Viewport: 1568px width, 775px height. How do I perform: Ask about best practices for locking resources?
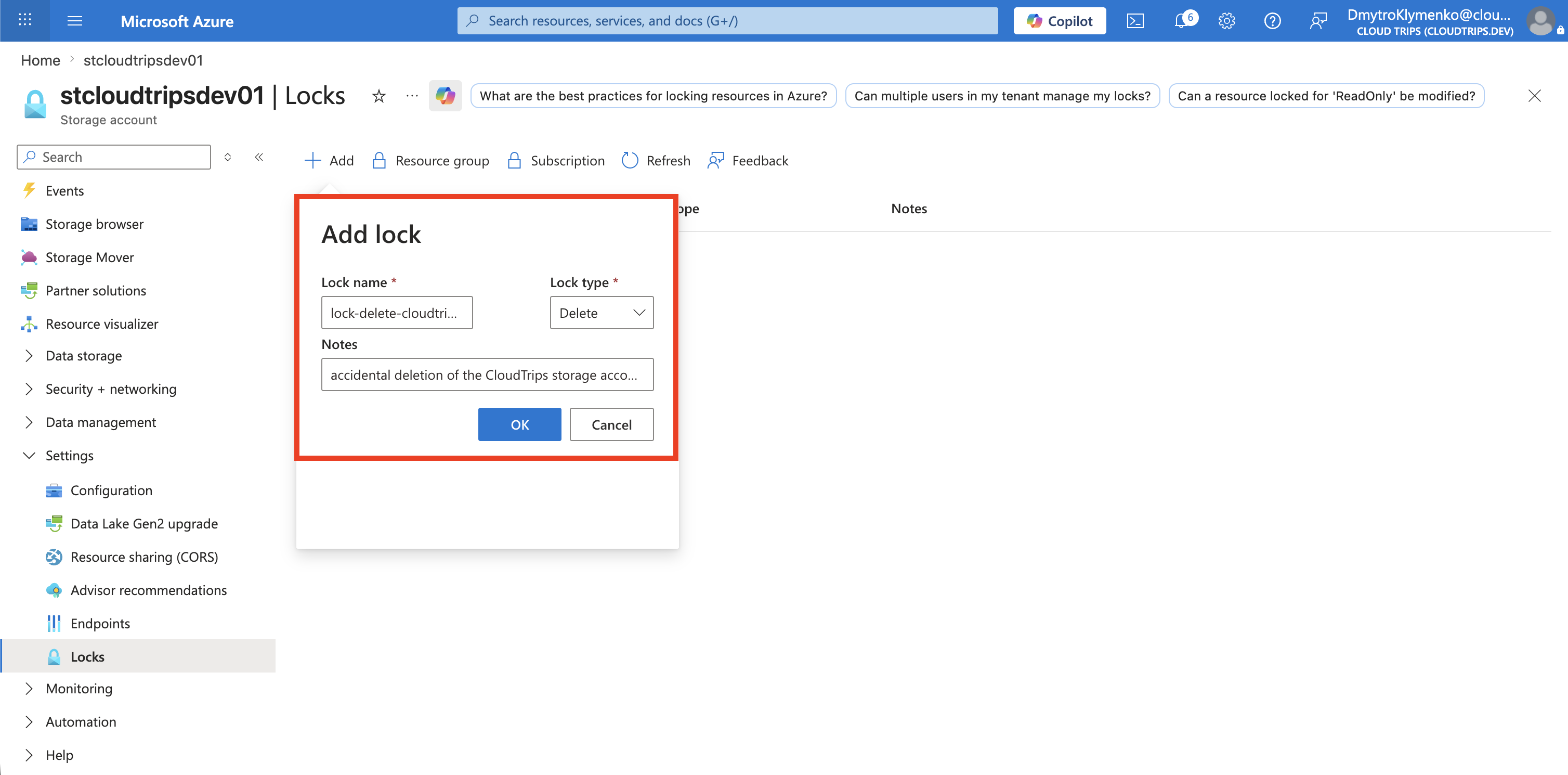pyautogui.click(x=653, y=96)
